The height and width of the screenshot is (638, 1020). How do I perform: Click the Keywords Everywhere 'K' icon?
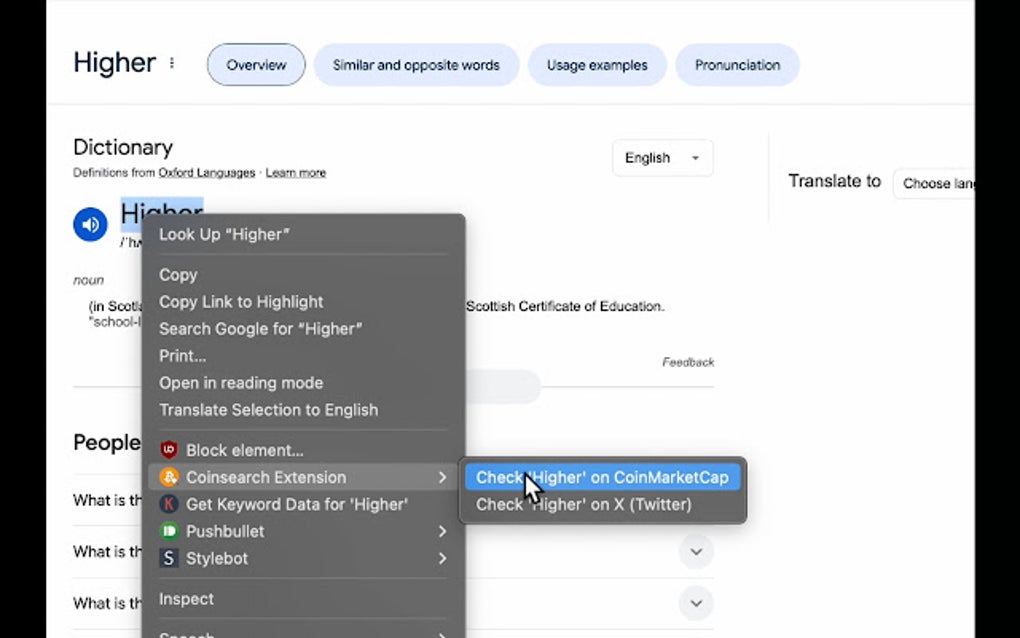[168, 504]
